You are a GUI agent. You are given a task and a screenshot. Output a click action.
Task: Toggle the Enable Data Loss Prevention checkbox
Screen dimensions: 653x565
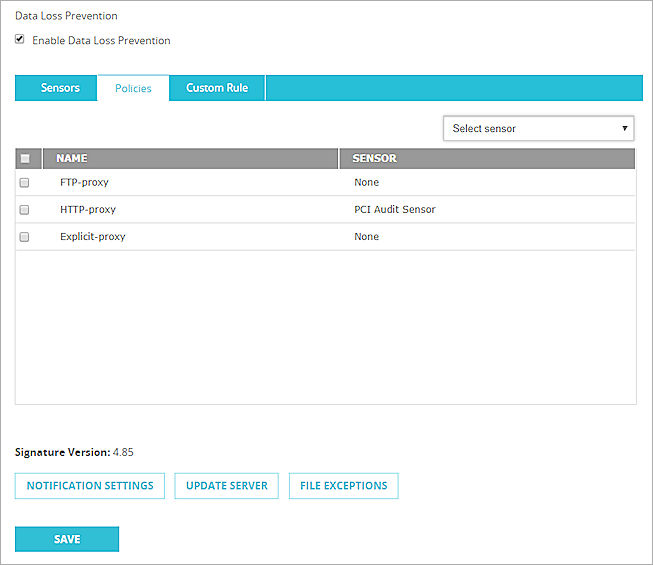click(20, 40)
